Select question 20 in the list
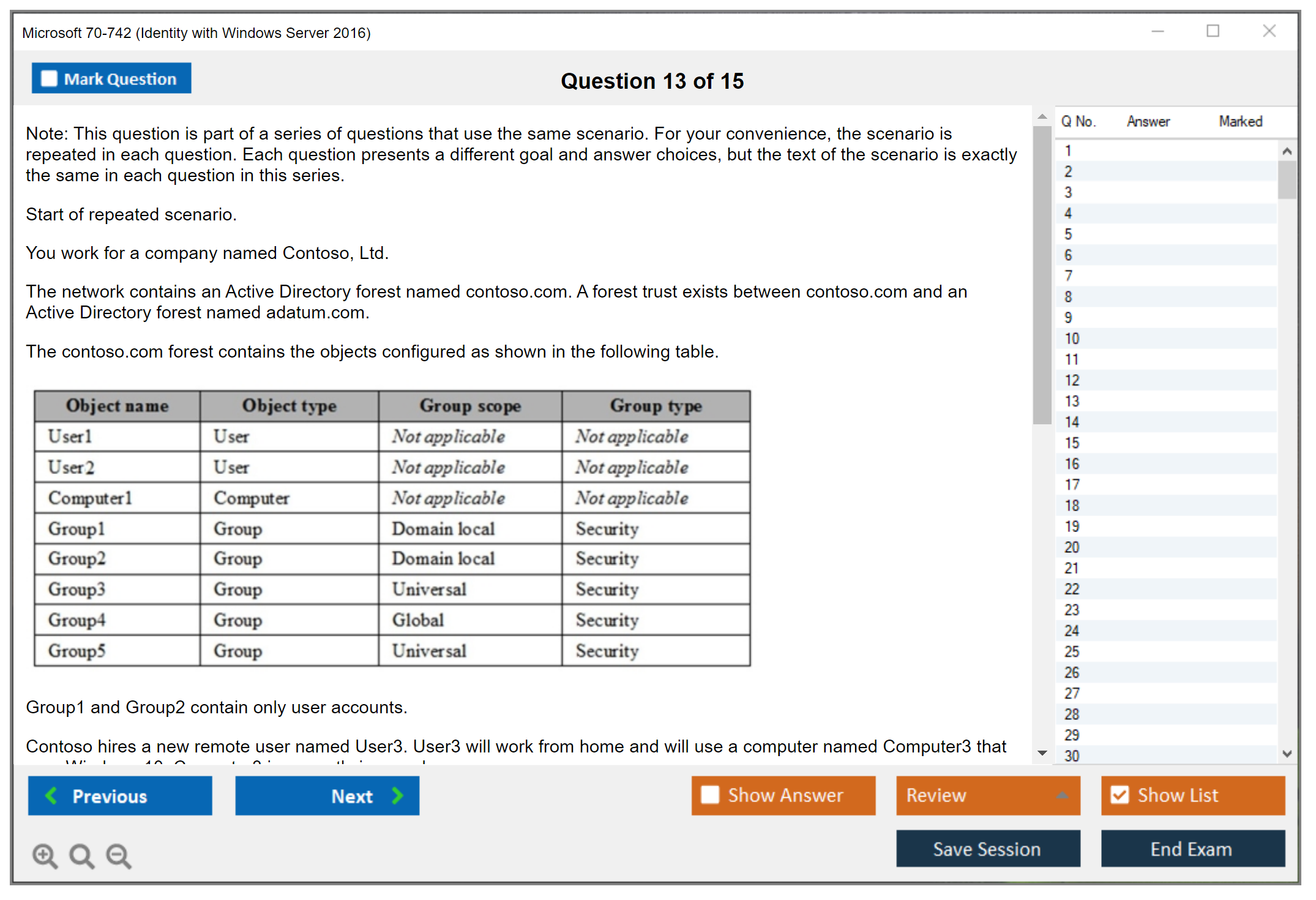The width and height of the screenshot is (1316, 900). tap(1072, 547)
